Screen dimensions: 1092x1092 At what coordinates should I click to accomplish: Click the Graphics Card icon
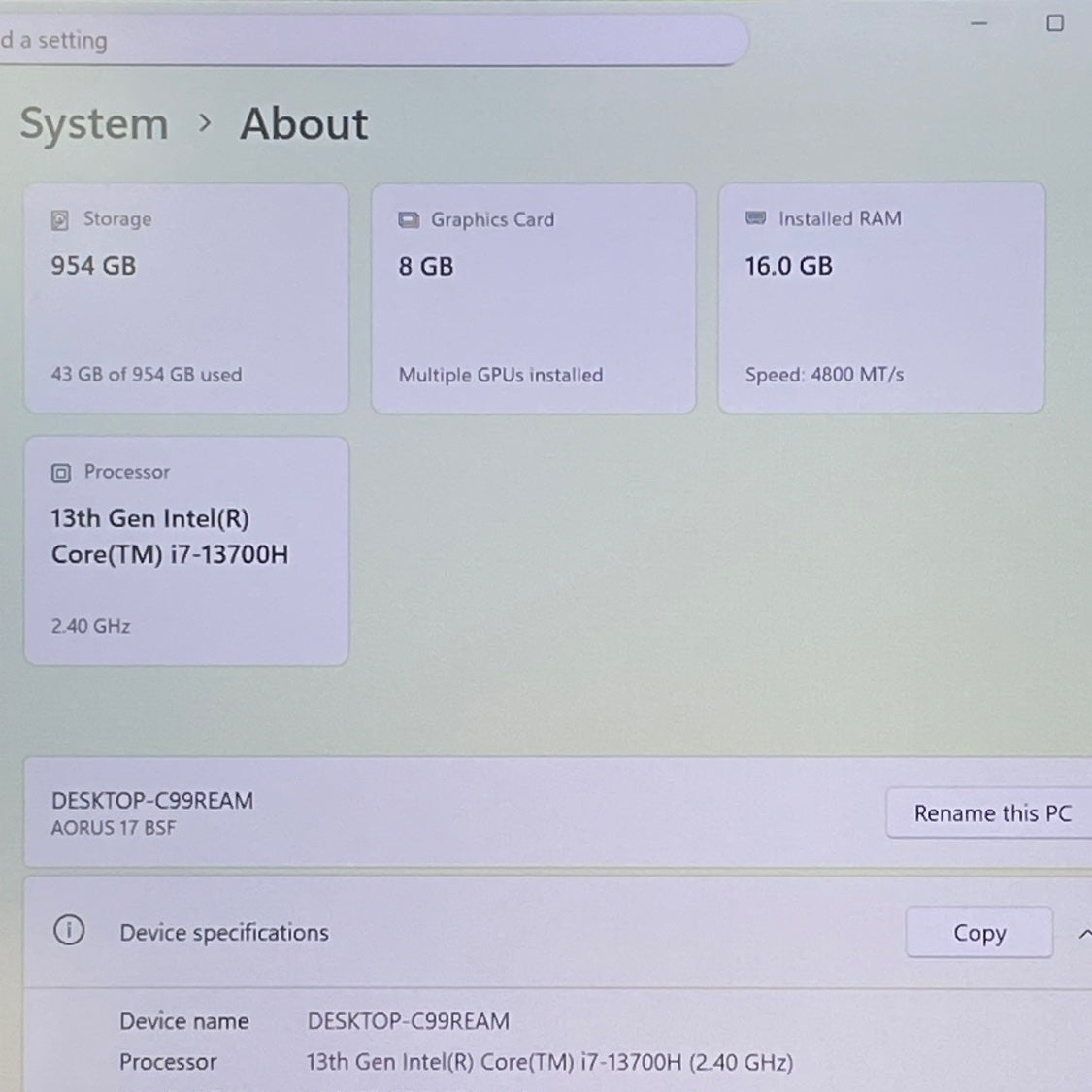click(409, 219)
